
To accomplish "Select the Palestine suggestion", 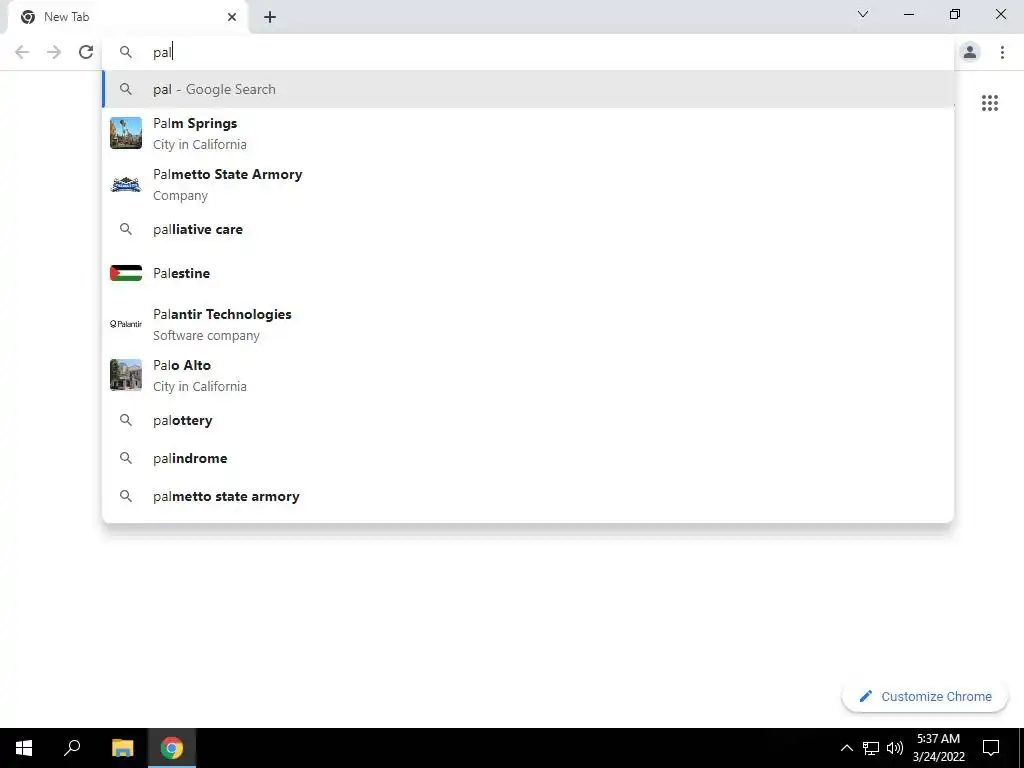I will (528, 273).
